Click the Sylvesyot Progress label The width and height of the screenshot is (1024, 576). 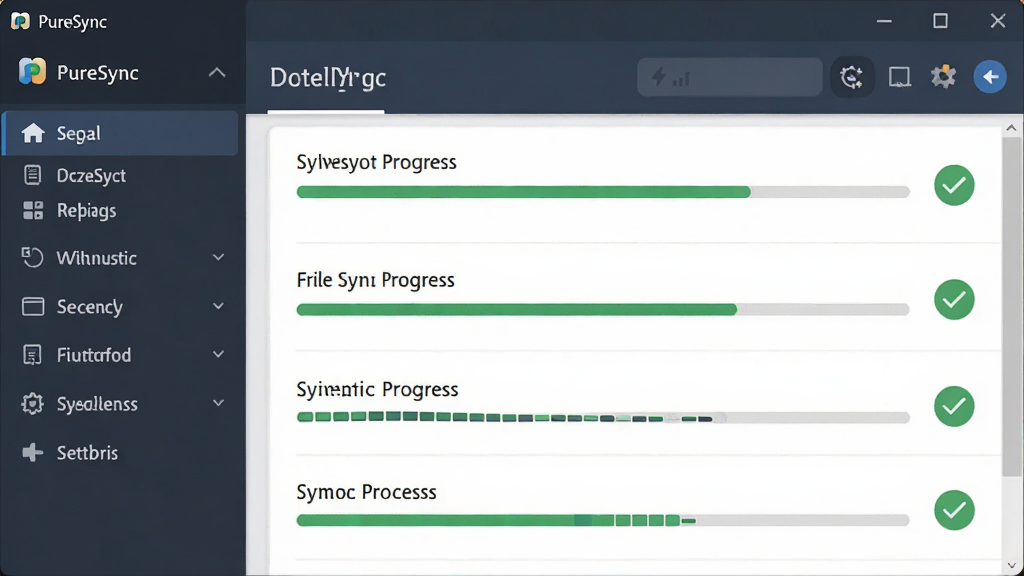[x=376, y=163]
